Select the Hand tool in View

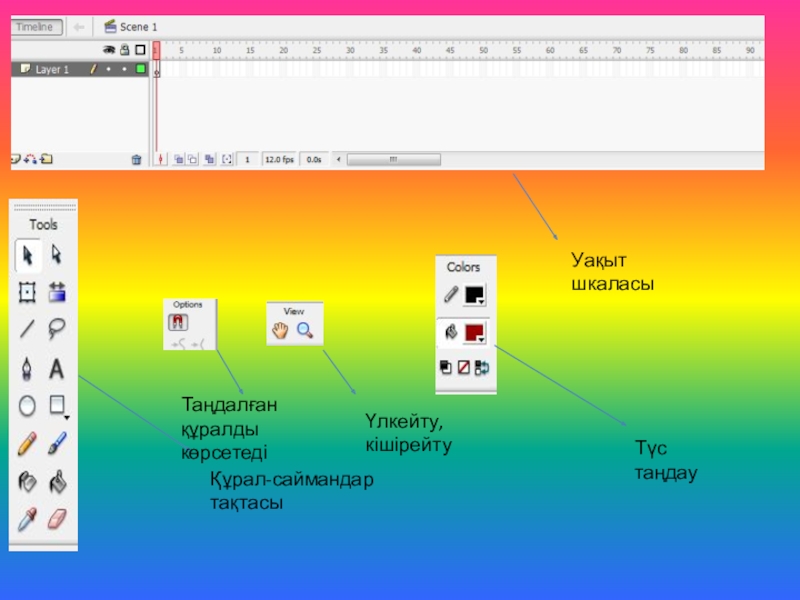(x=280, y=331)
